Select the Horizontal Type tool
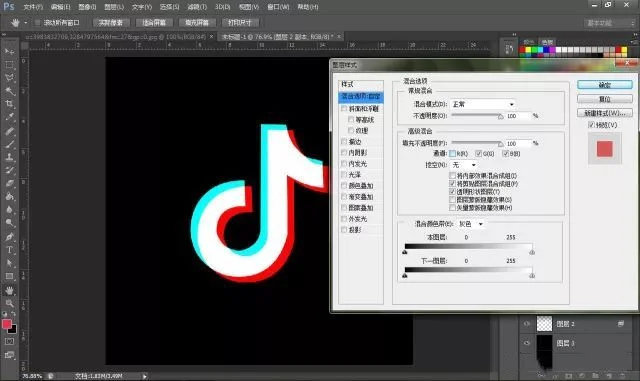Viewport: 640px width, 381px height. (x=9, y=250)
